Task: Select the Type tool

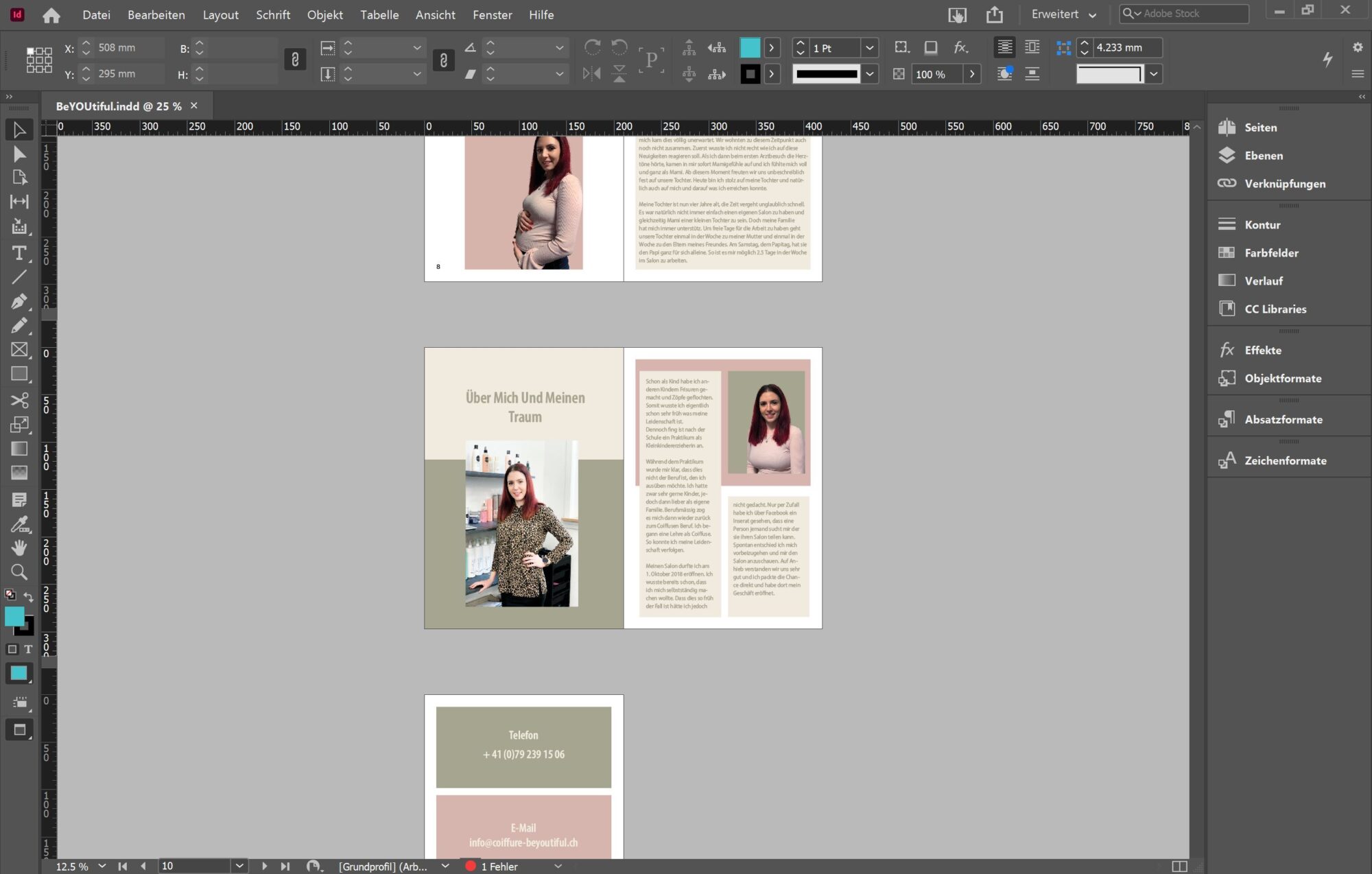Action: (19, 253)
